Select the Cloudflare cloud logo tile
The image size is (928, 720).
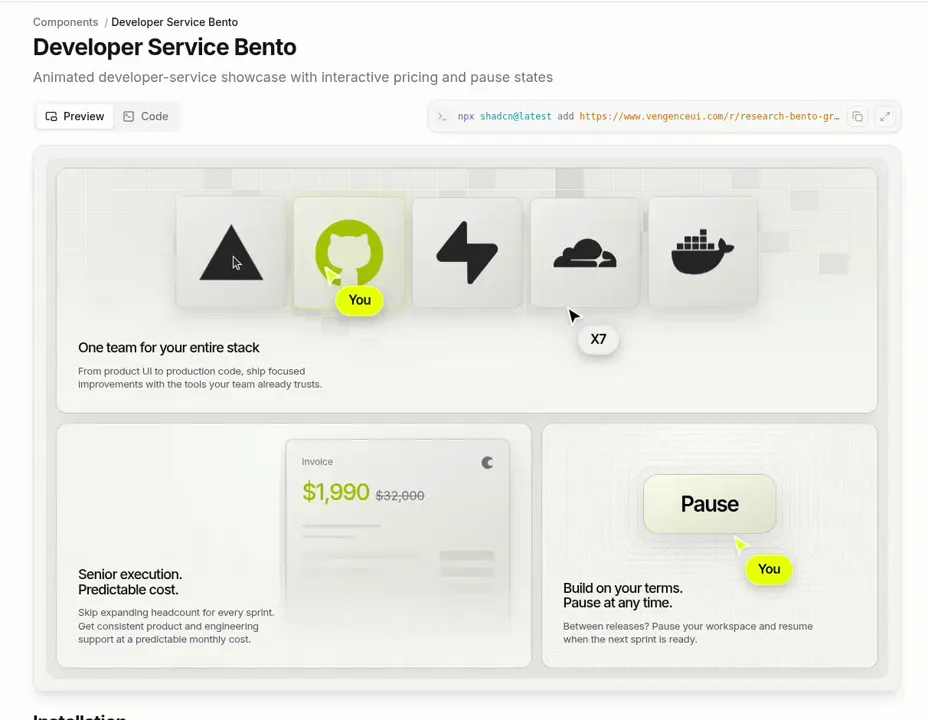[585, 252]
